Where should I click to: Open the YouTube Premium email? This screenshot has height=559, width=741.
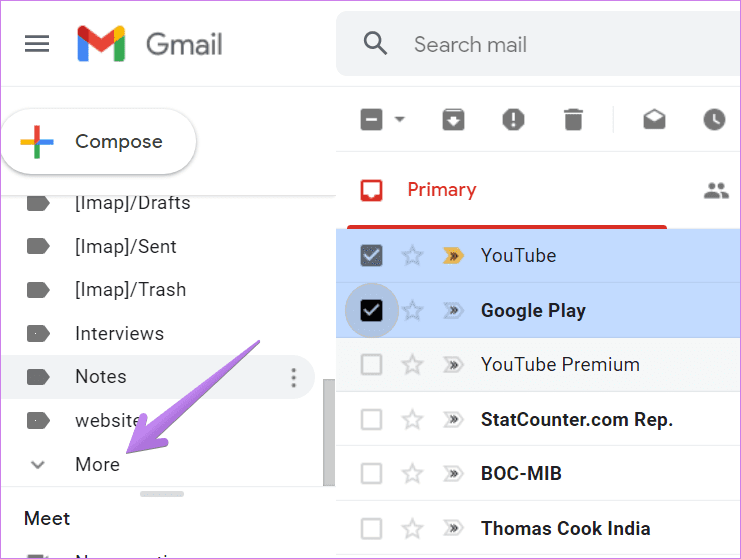point(538,365)
